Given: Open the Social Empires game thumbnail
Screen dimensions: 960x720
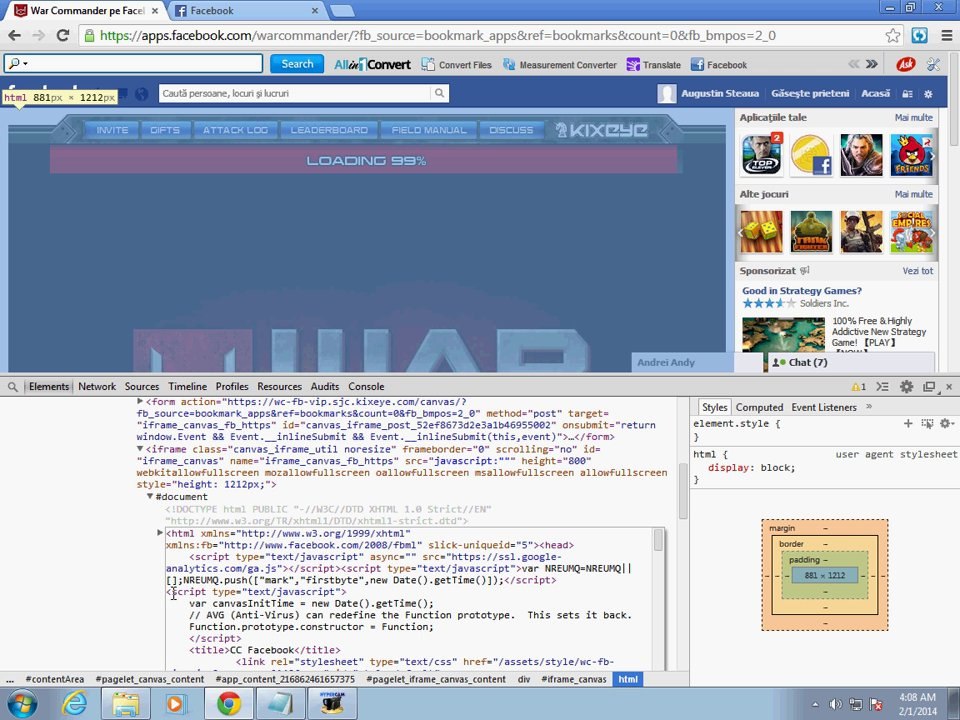Looking at the screenshot, I should click(x=912, y=231).
